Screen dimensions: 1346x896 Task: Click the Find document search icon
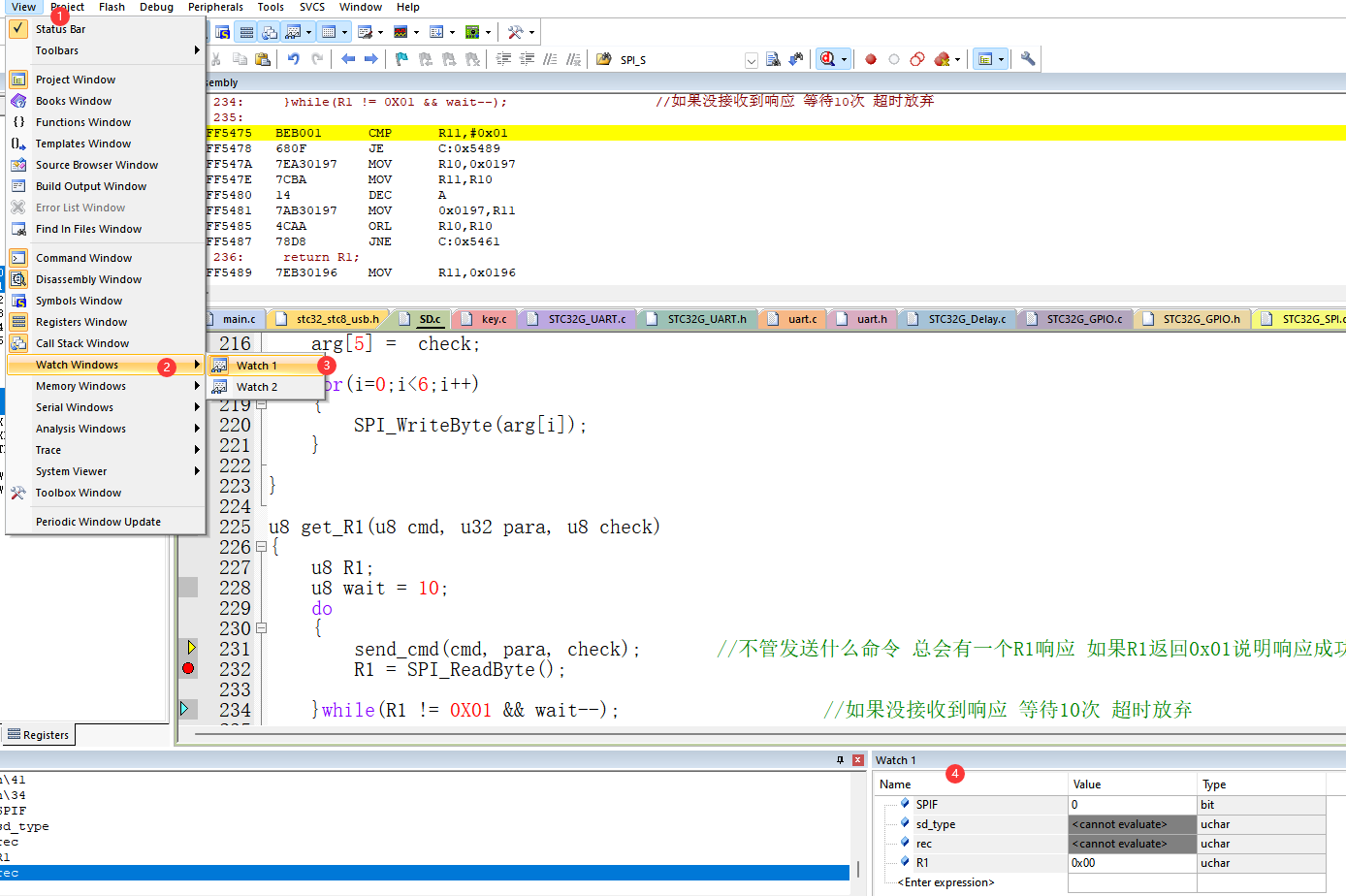773,59
